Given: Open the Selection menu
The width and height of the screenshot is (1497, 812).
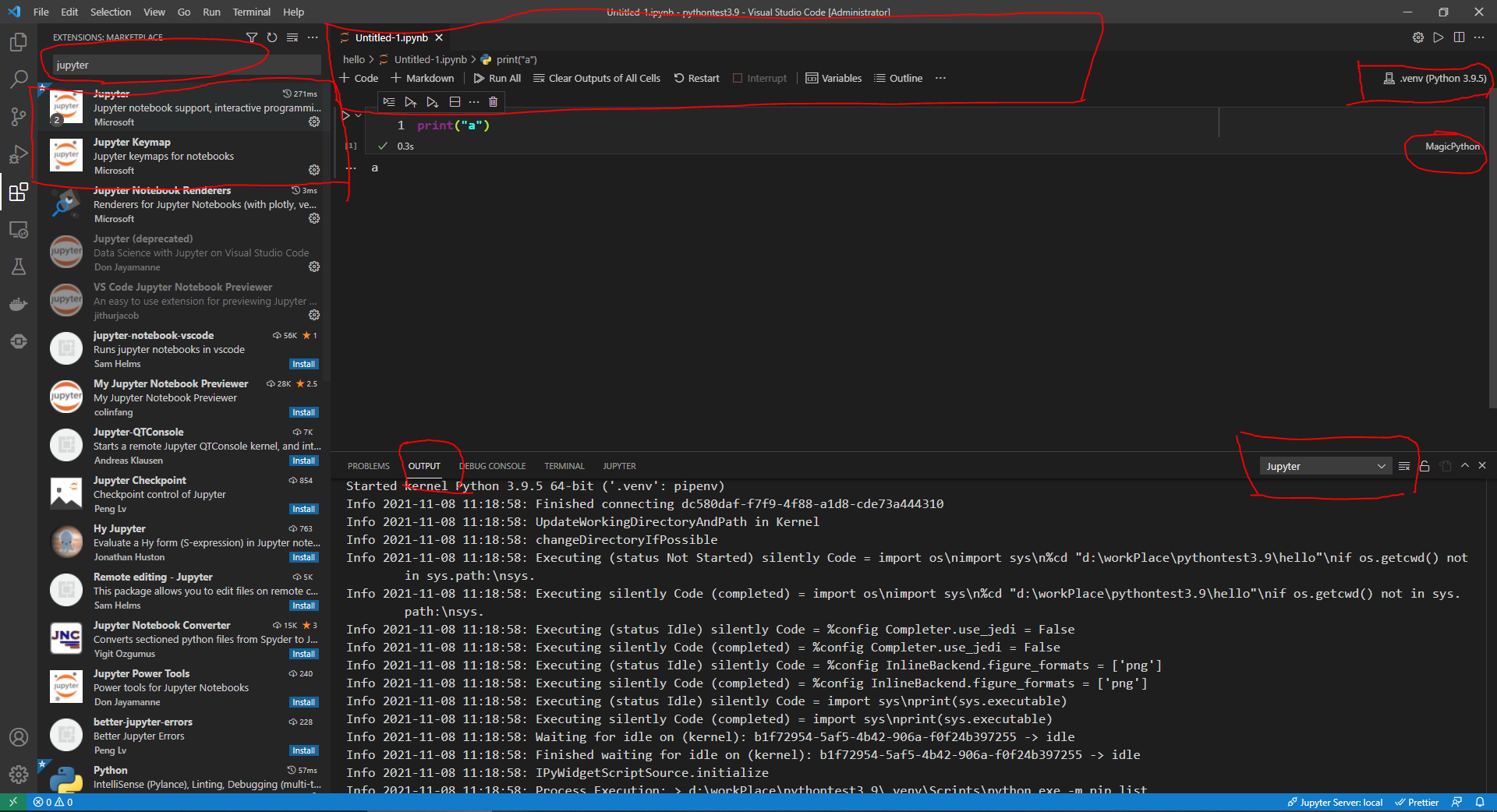Looking at the screenshot, I should pos(111,12).
